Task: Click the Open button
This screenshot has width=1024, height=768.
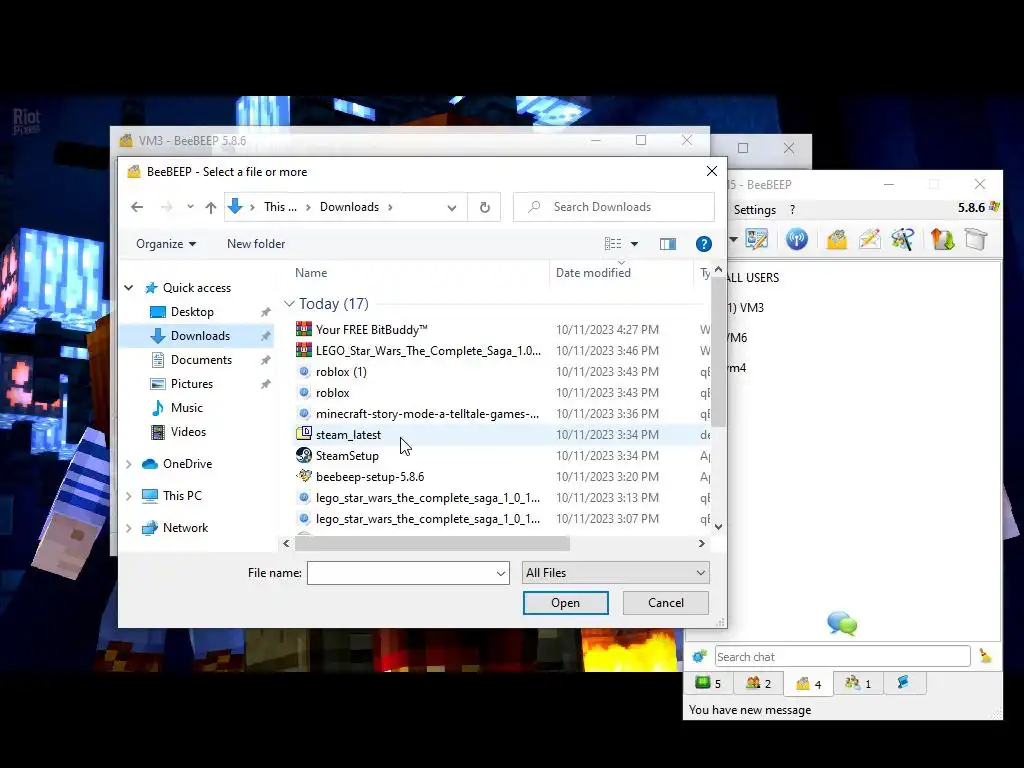Action: (566, 603)
